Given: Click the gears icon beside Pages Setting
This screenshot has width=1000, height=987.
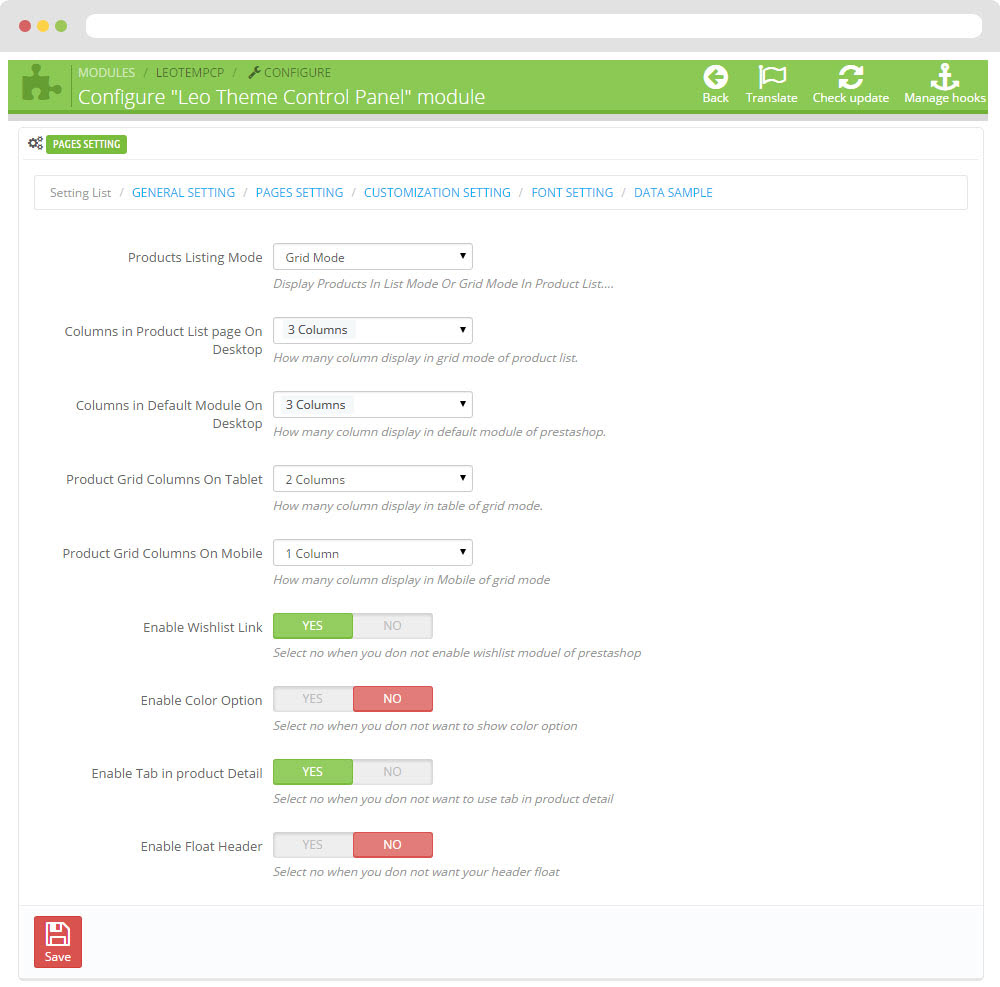Looking at the screenshot, I should tap(35, 143).
